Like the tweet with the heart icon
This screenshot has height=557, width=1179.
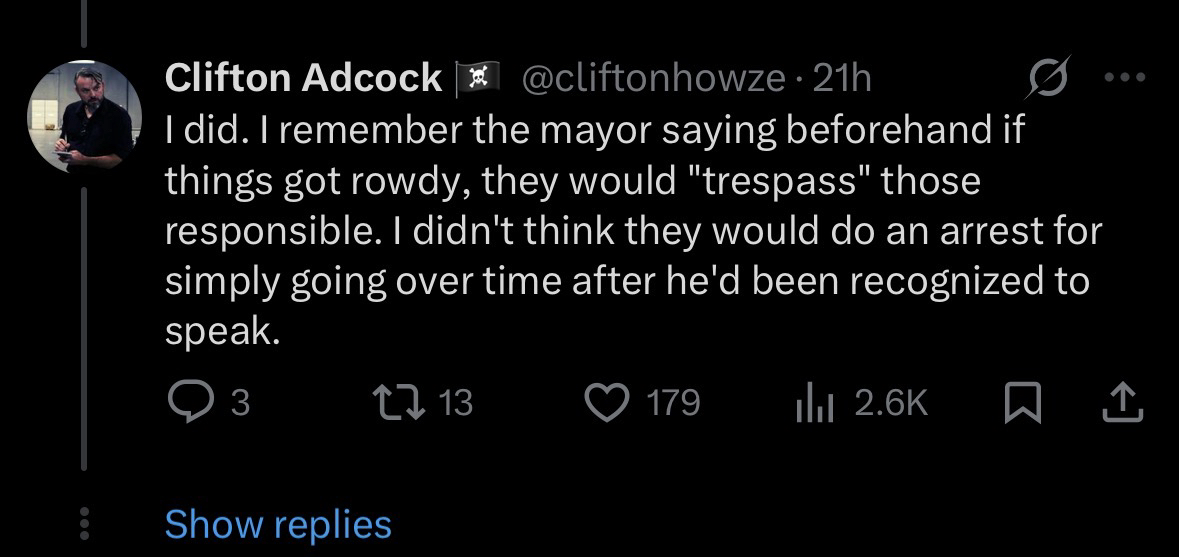point(607,402)
